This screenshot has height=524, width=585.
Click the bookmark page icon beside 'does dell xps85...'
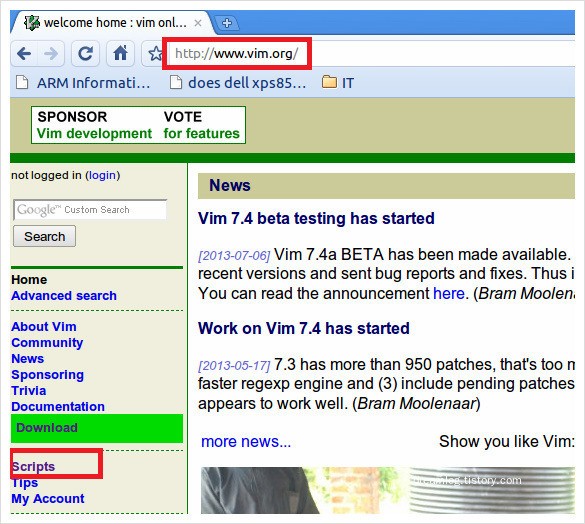tap(176, 82)
